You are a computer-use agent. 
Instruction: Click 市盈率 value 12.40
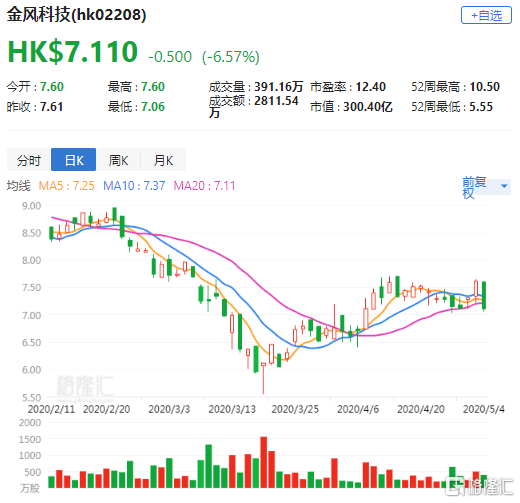click(x=371, y=87)
